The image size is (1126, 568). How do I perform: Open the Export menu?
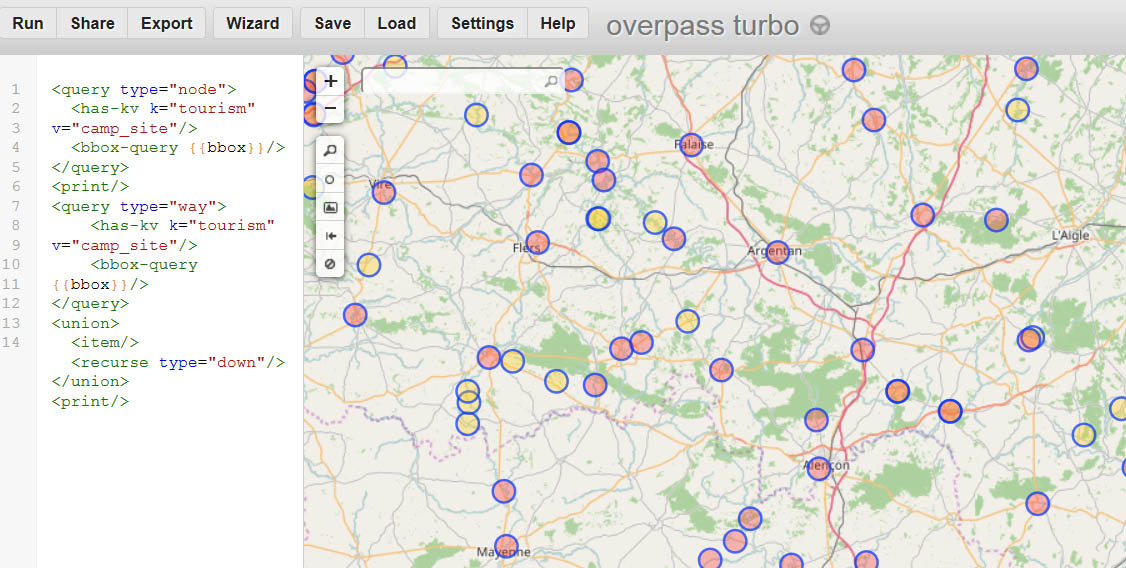pos(166,23)
